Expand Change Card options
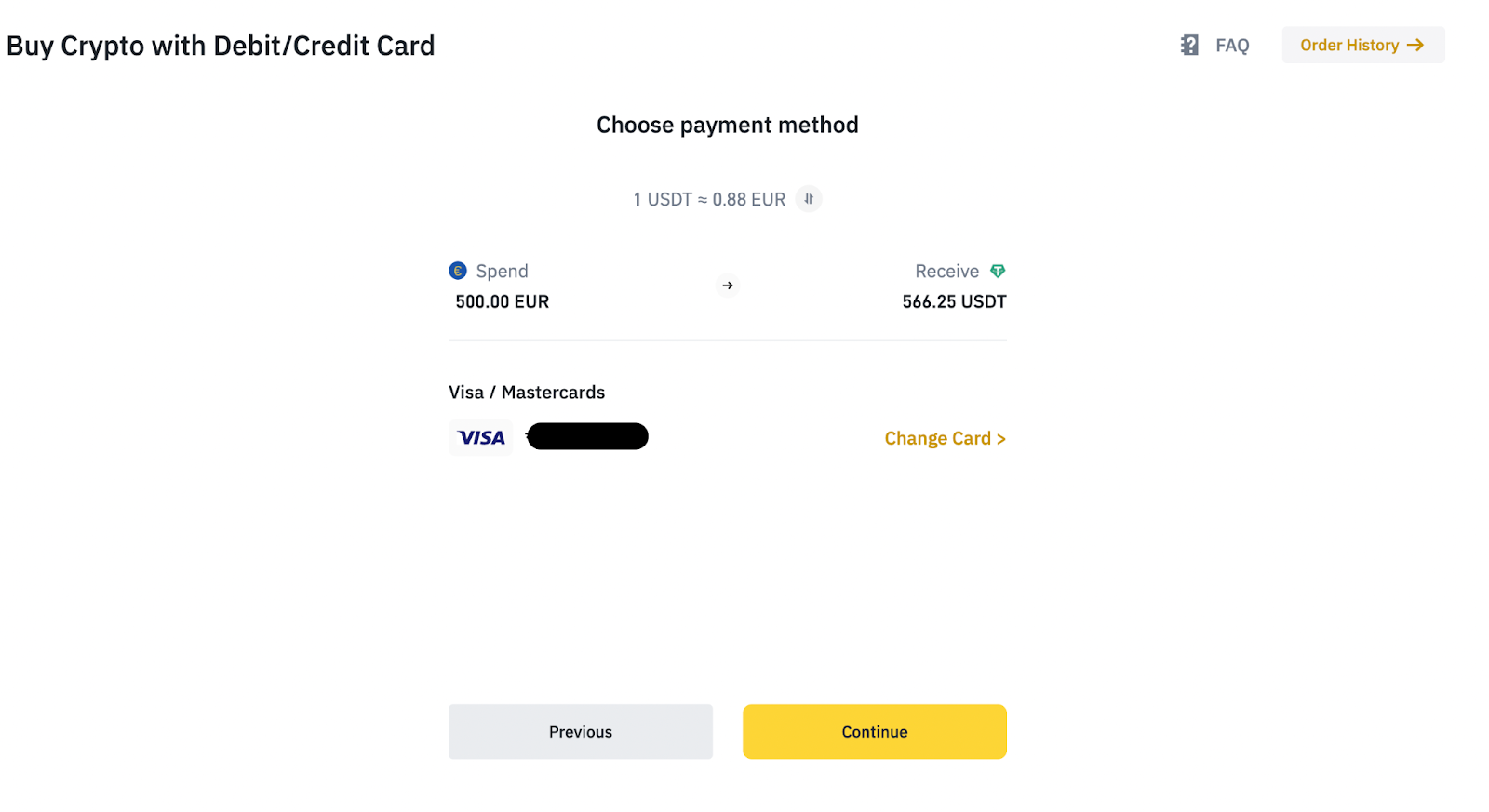 tap(945, 438)
